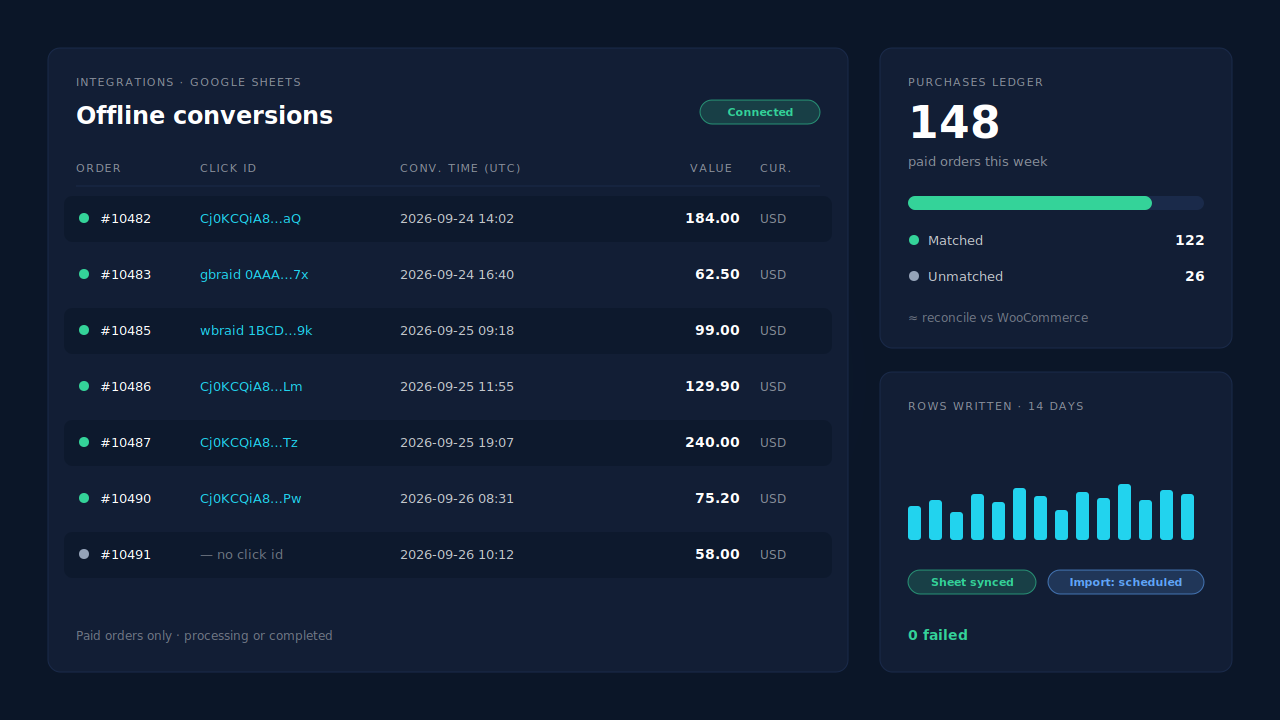Click the 148 paid orders total
The height and width of the screenshot is (720, 1280).
pyautogui.click(x=954, y=123)
